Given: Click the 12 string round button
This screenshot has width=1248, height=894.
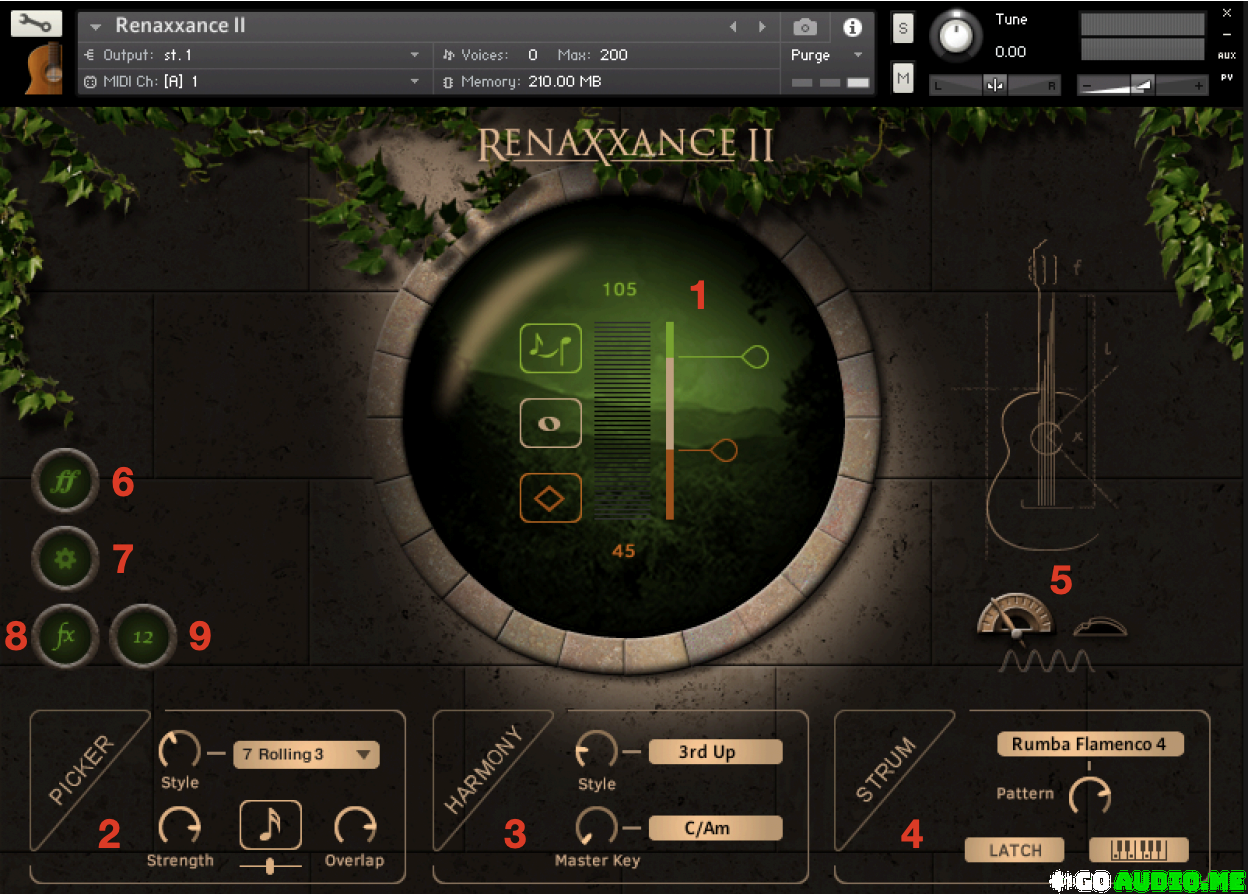Looking at the screenshot, I should (x=143, y=636).
